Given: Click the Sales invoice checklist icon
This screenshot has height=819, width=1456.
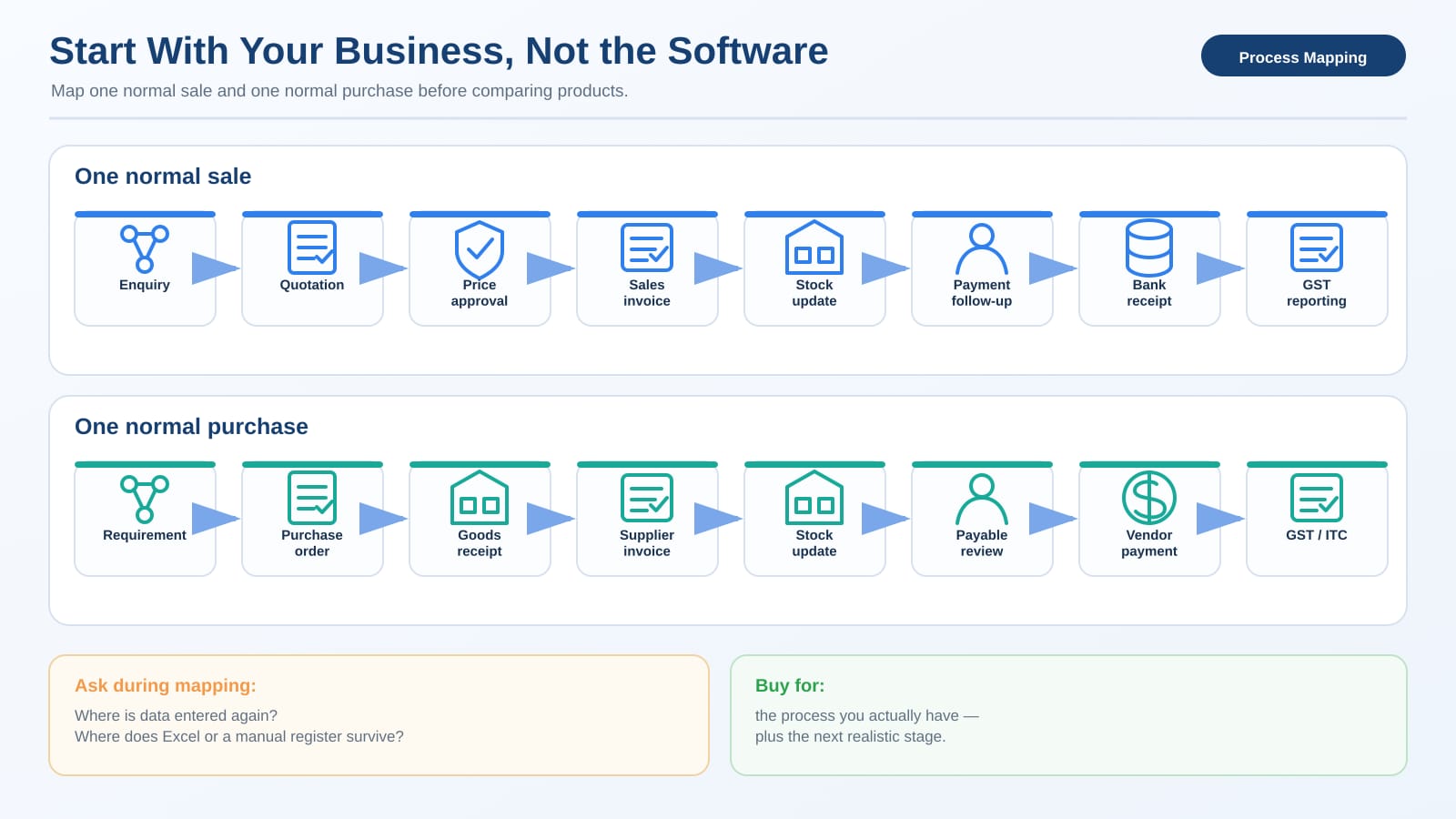Looking at the screenshot, I should [647, 248].
